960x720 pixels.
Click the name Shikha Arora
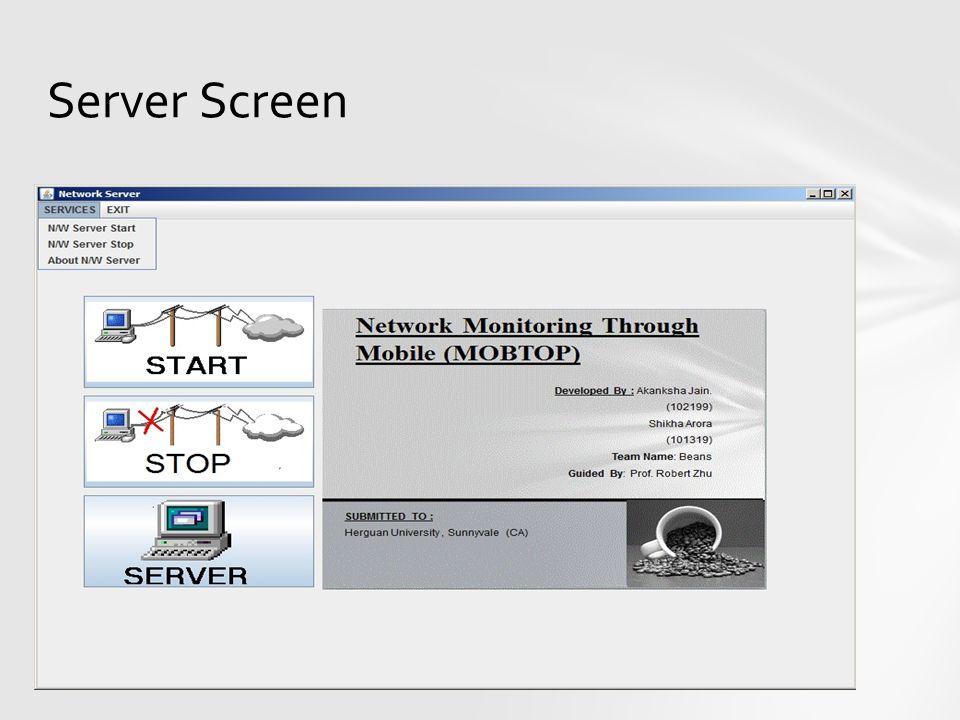click(x=680, y=424)
